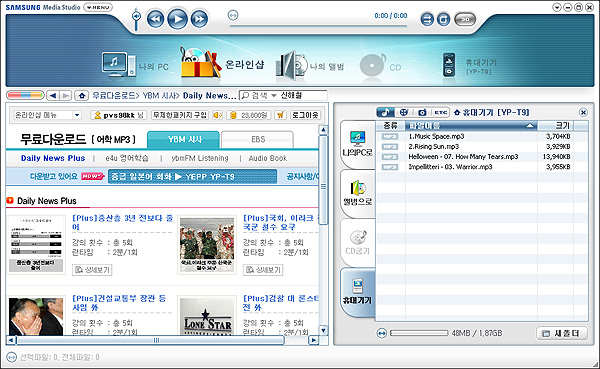Click the 무제한패키지 구입 button
This screenshot has width=600, height=369.
179,115
